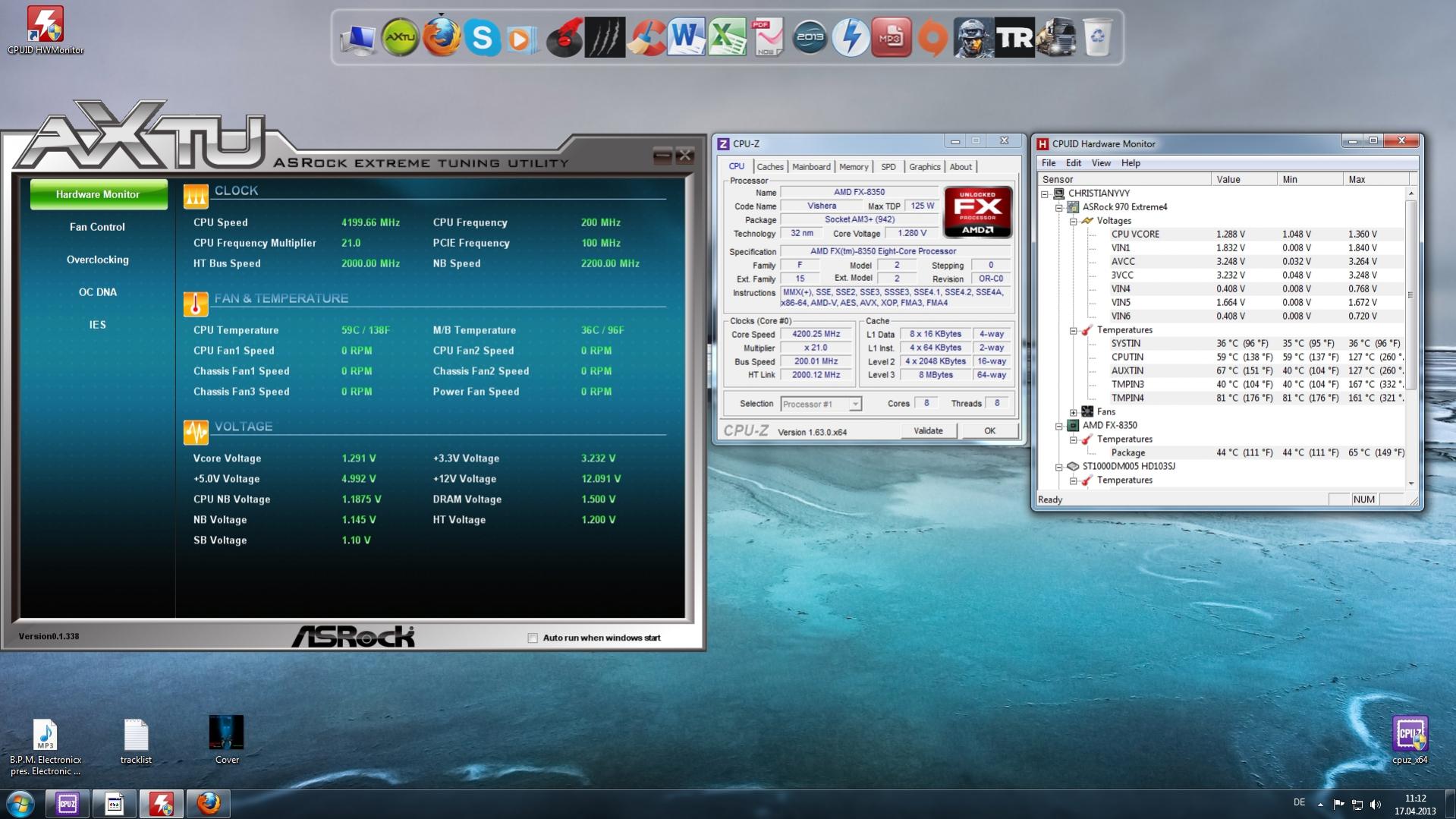Screen dimensions: 1456x819
Task: Open the Computer icon in the top dock
Action: pos(358,38)
